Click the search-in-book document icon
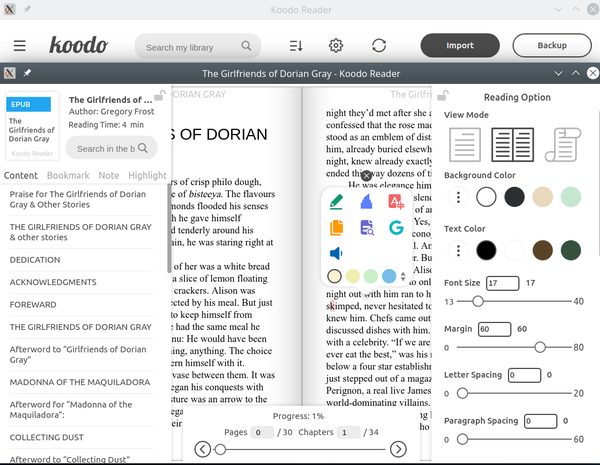The width and height of the screenshot is (600, 465). 366,228
